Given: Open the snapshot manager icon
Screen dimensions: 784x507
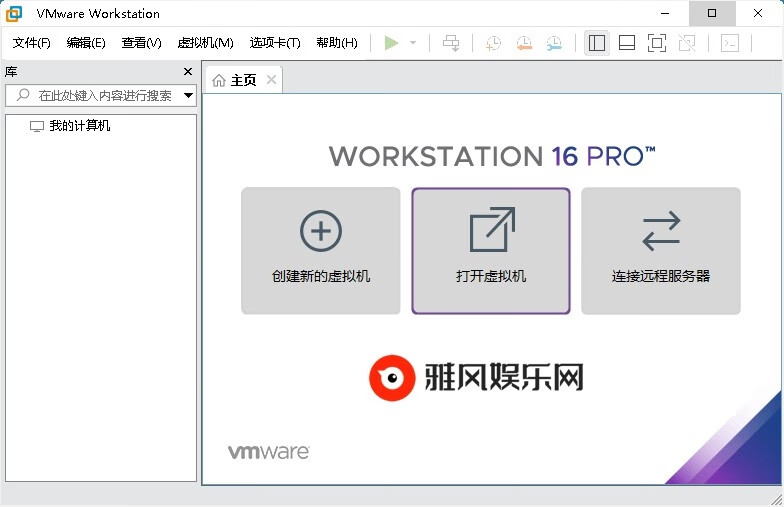Looking at the screenshot, I should pyautogui.click(x=554, y=43).
